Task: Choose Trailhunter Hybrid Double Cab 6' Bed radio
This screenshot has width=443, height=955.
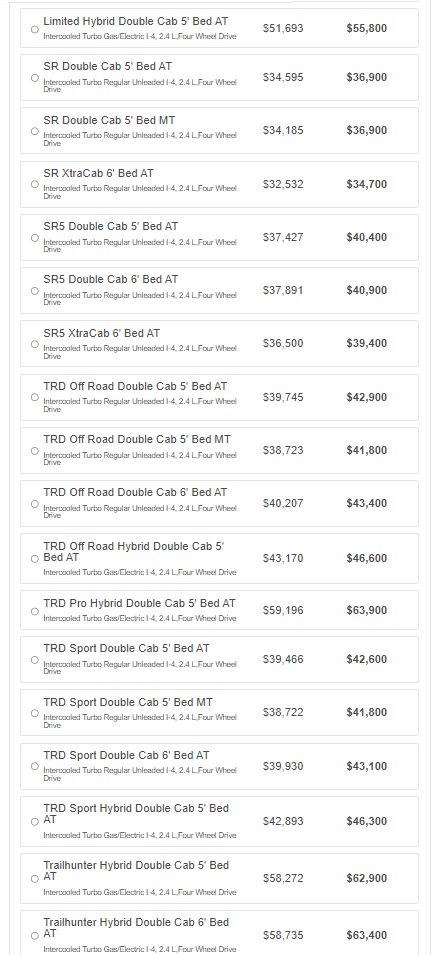Action: click(35, 936)
